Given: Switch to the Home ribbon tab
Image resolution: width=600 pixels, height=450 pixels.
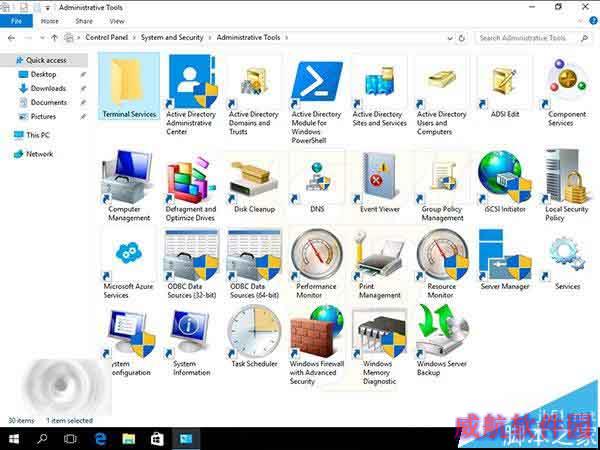Looking at the screenshot, I should 50,21.
